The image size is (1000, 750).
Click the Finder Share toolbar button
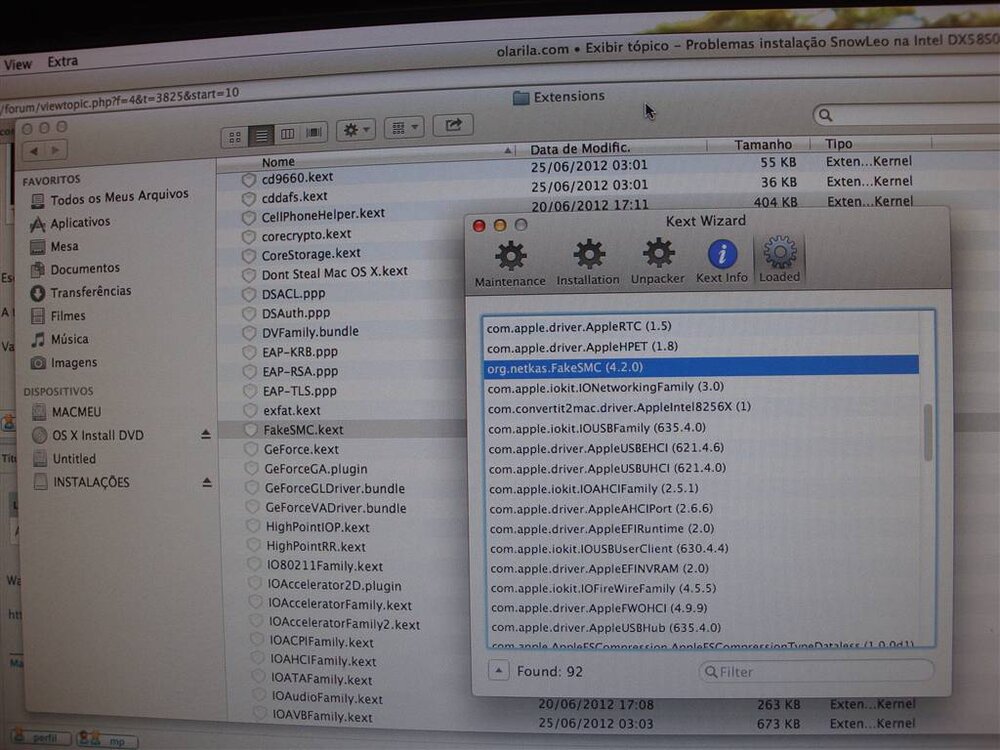[453, 126]
